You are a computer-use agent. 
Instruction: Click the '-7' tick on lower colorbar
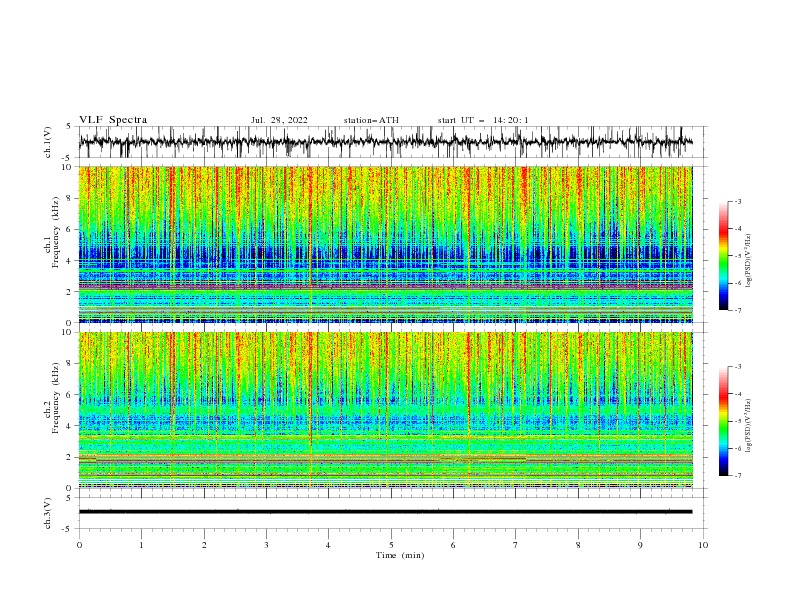pyautogui.click(x=737, y=476)
